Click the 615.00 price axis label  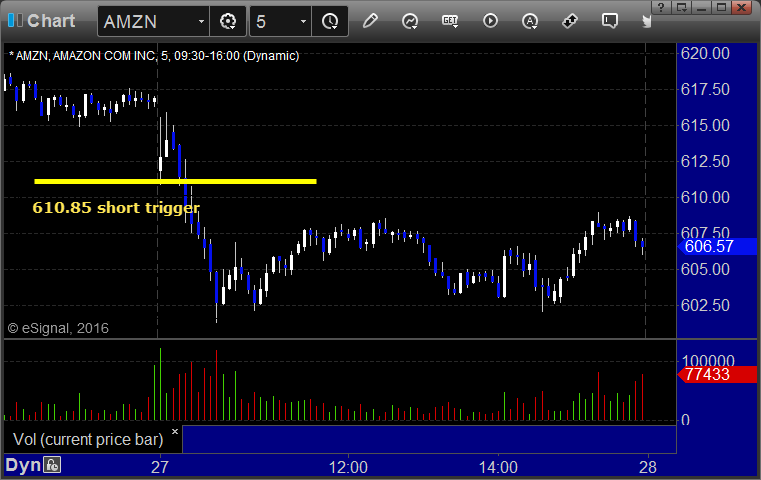705,125
